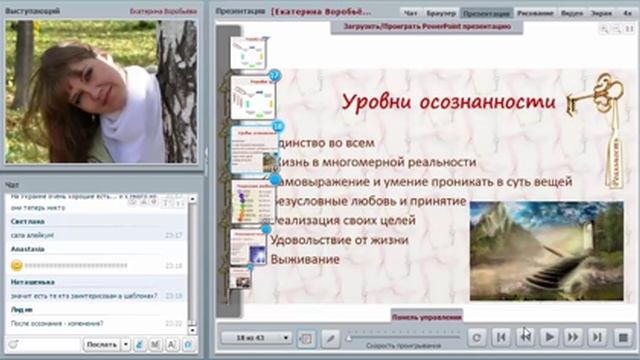This screenshot has height=360, width=640.
Task: Click the fit-to-size icon above slide
Action: click(629, 29)
